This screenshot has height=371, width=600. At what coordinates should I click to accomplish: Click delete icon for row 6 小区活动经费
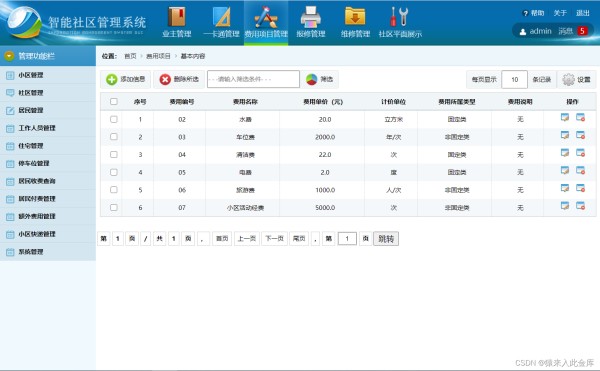(x=580, y=206)
